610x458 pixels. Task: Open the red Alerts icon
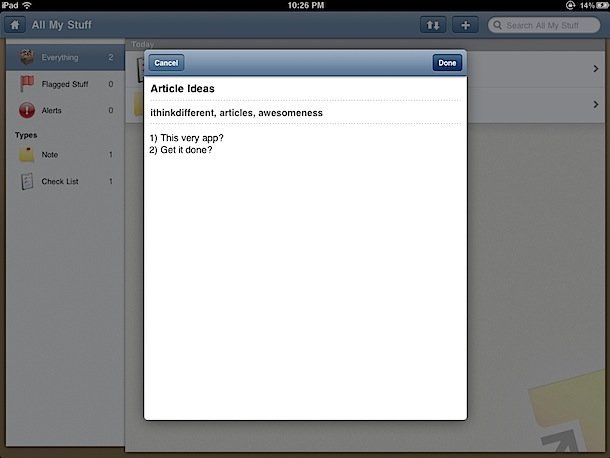(26, 111)
